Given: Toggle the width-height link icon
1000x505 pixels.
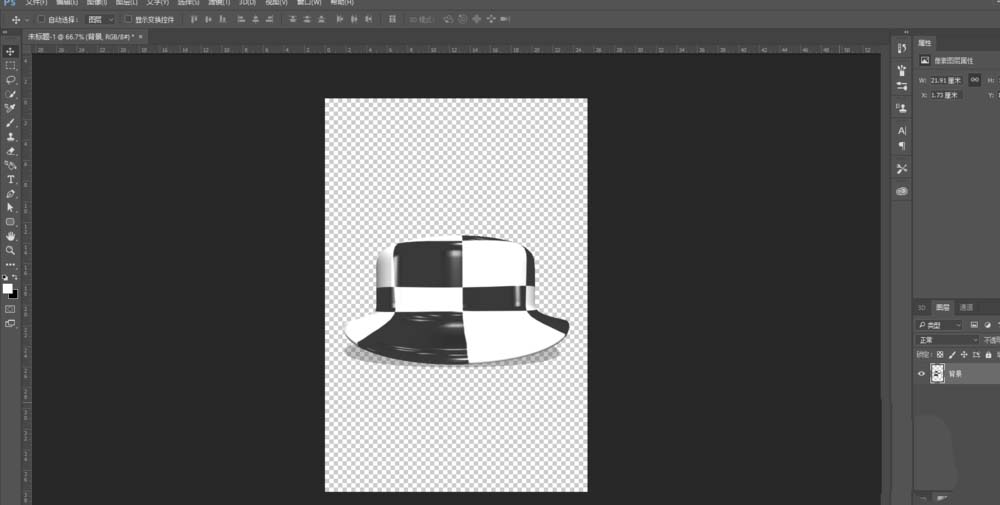Looking at the screenshot, I should coord(974,80).
